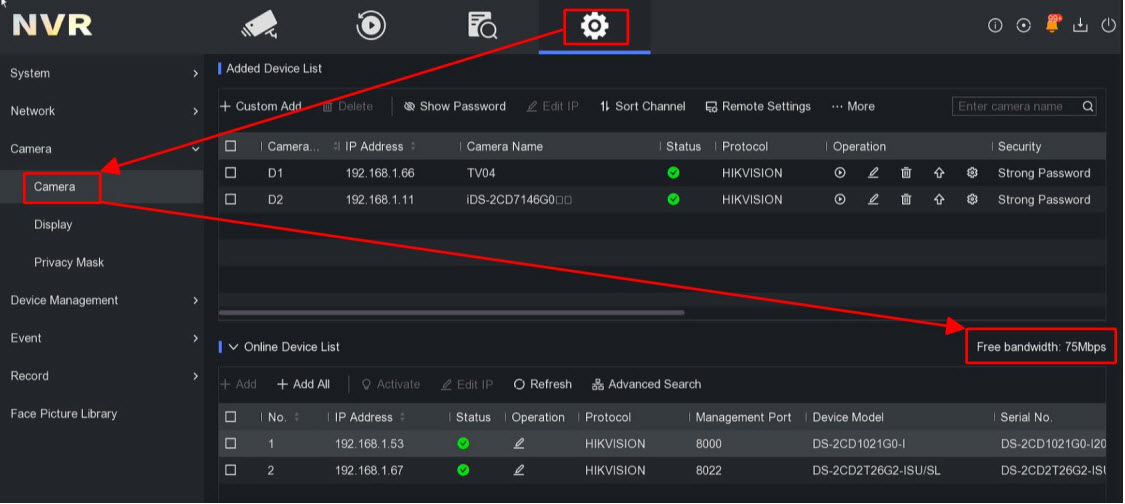Select Face Picture Library in sidebar

pos(64,414)
